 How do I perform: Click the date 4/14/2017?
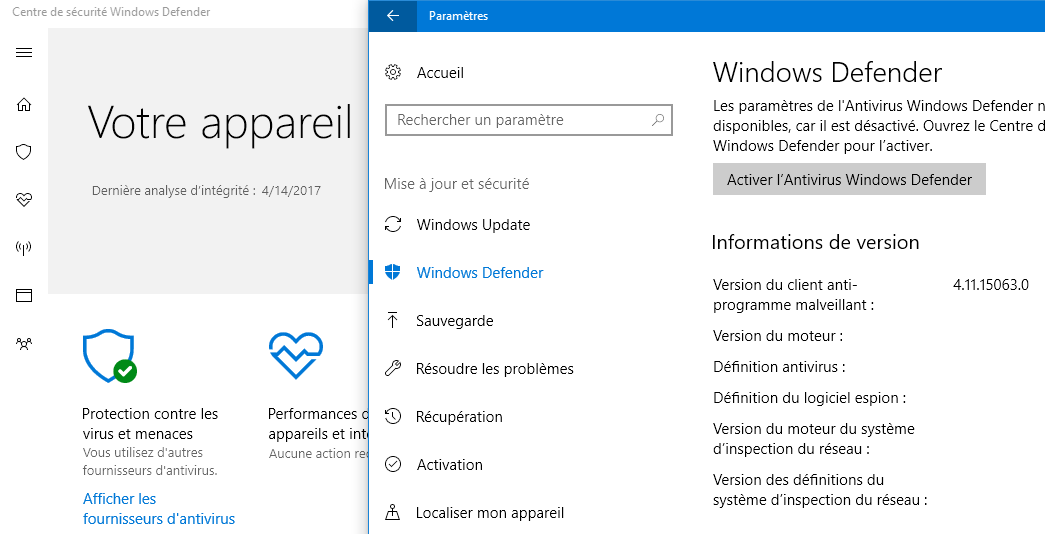click(291, 191)
